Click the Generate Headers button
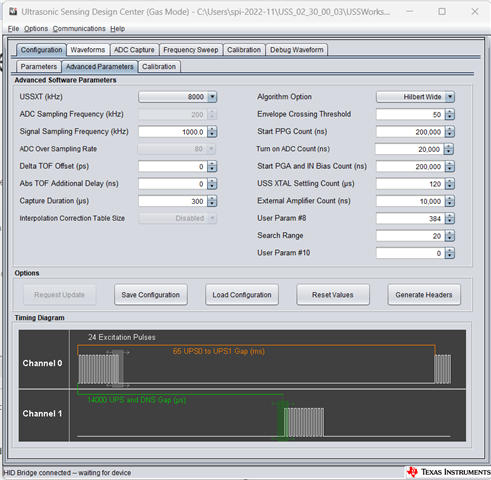 tap(424, 295)
